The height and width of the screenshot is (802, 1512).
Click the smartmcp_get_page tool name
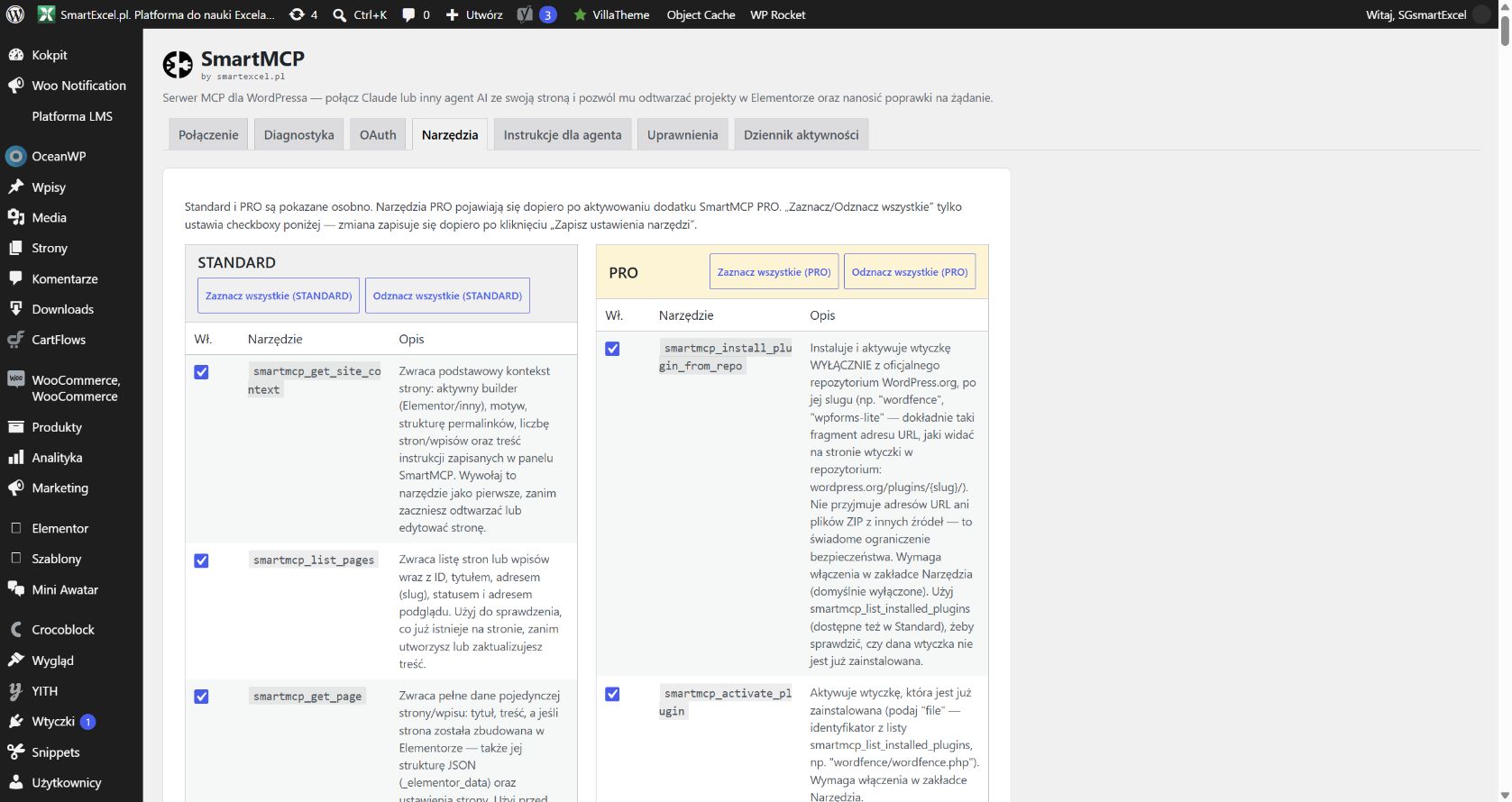click(307, 696)
